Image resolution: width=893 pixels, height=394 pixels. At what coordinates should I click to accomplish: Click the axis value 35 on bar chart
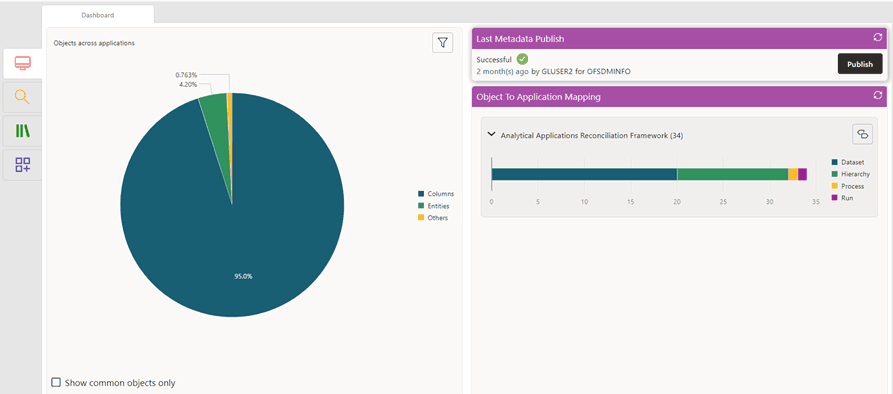pyautogui.click(x=816, y=202)
